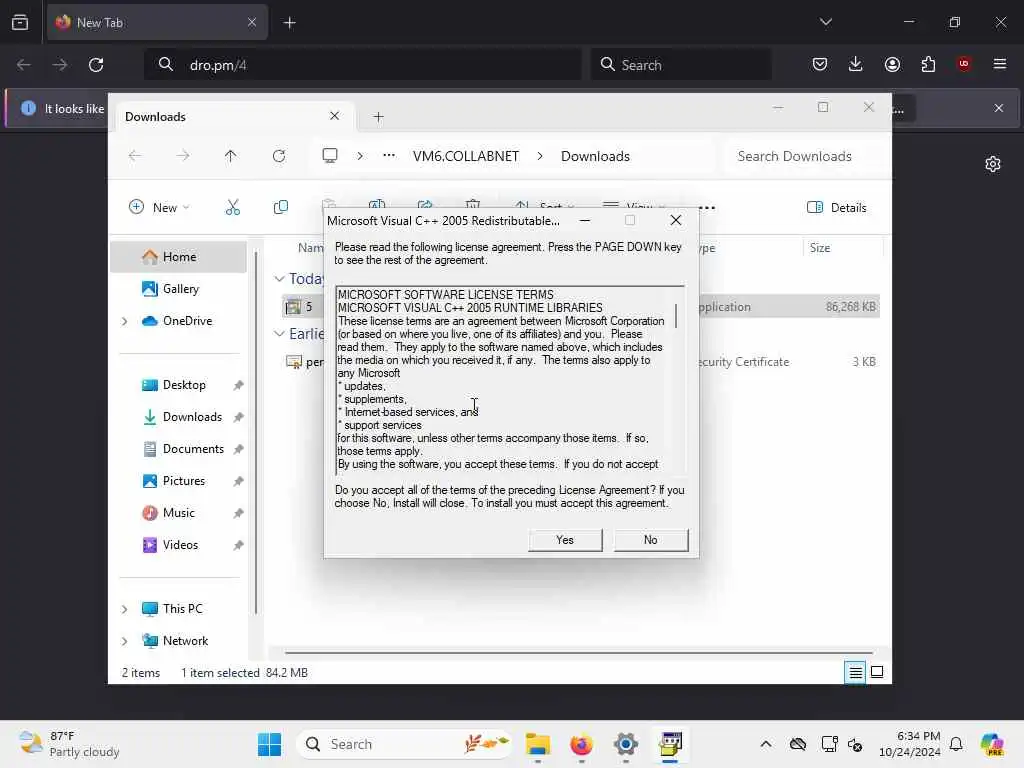Open Settings gear from the taskbar
The width and height of the screenshot is (1024, 768).
[625, 744]
